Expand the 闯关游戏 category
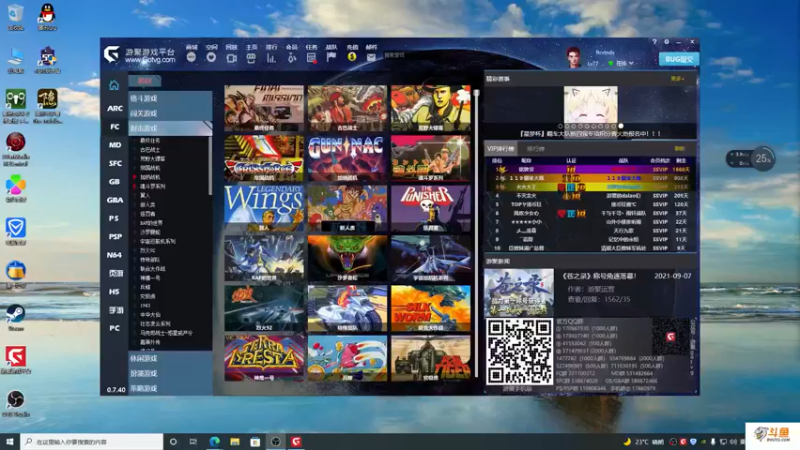 point(170,113)
